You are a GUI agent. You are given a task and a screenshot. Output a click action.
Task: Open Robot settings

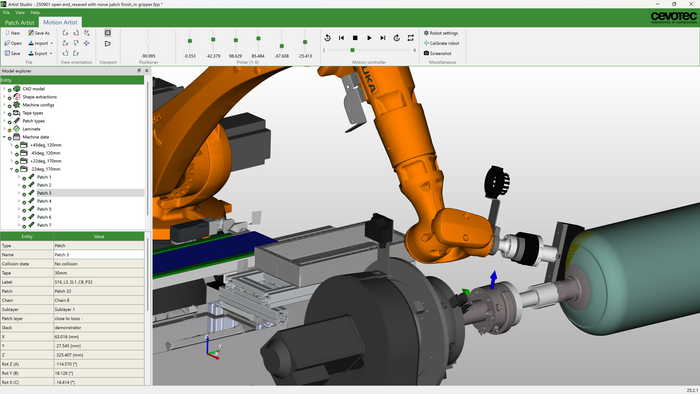(441, 33)
